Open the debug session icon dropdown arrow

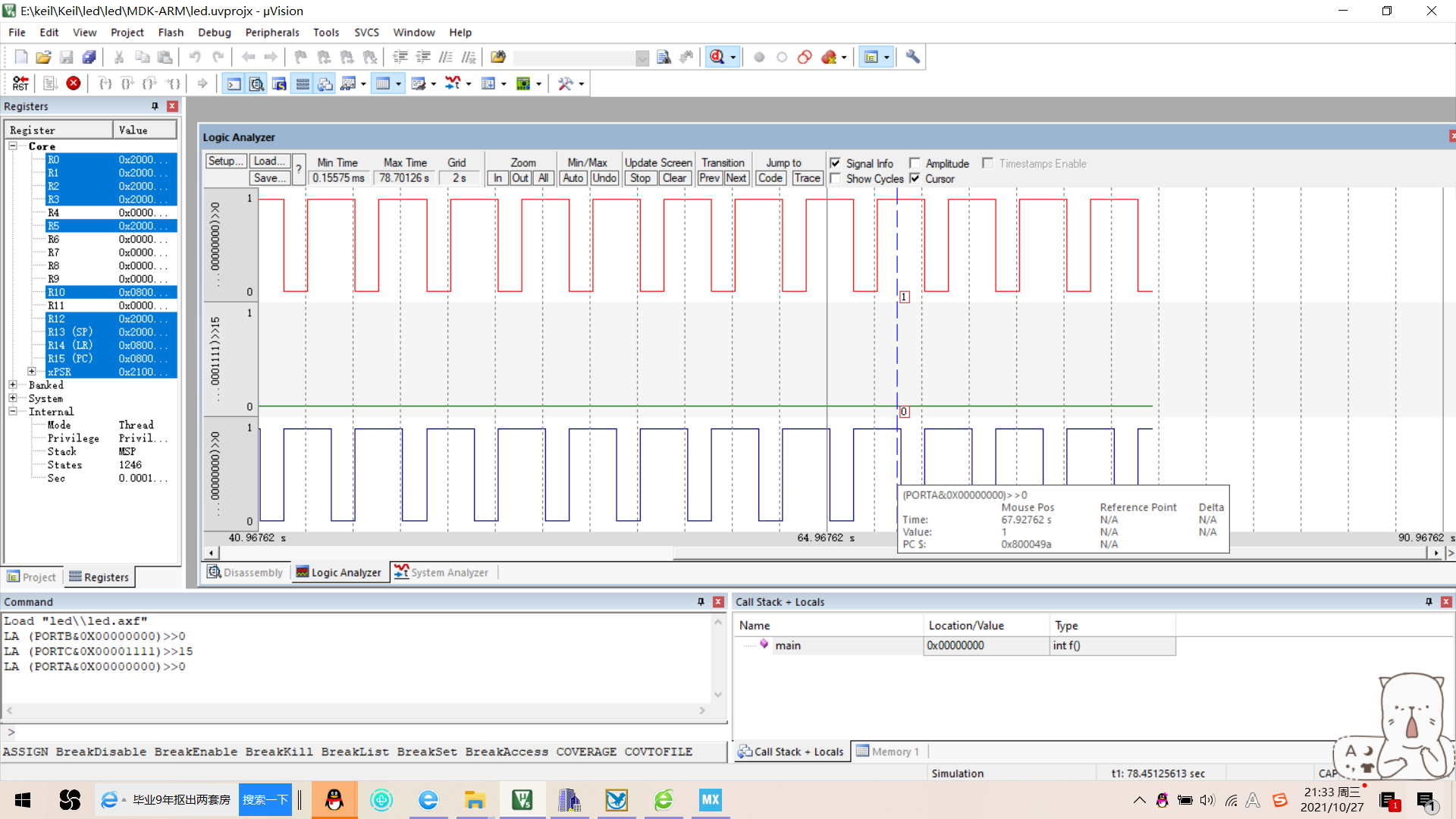pyautogui.click(x=733, y=57)
